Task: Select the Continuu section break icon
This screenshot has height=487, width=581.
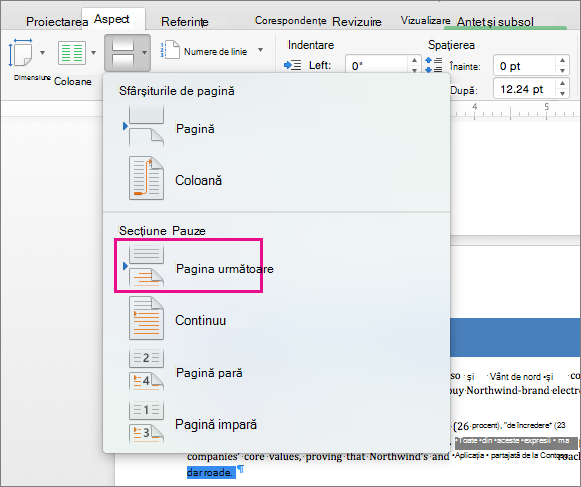Action: [146, 318]
